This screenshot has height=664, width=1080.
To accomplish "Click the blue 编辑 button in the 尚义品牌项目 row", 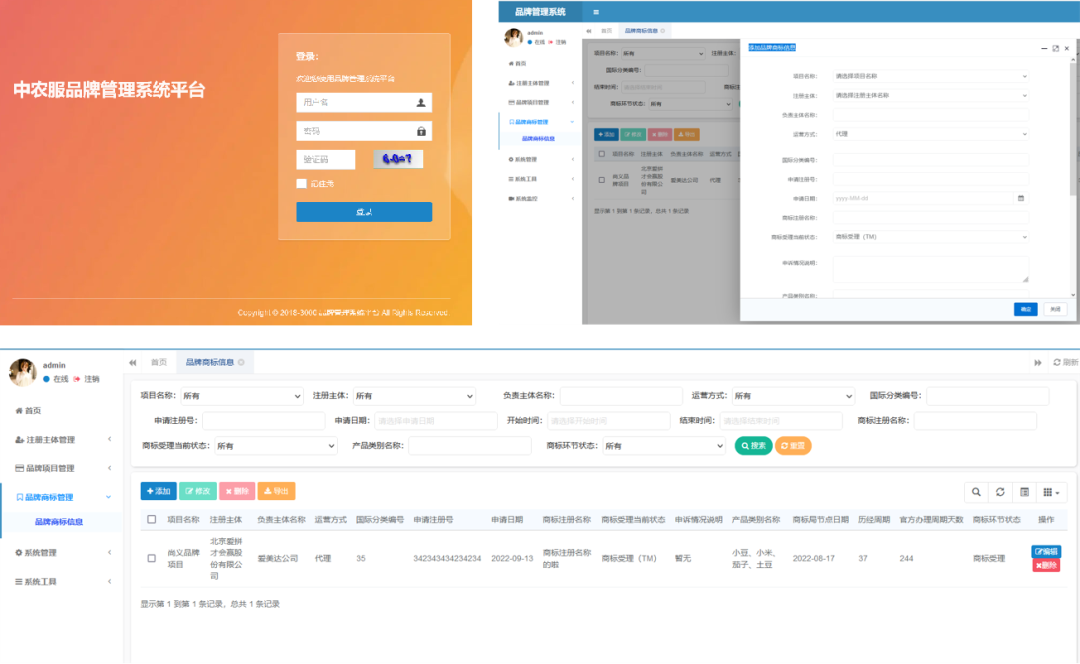I will click(x=1046, y=552).
